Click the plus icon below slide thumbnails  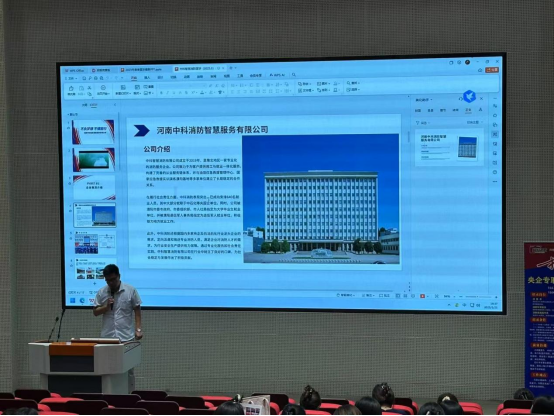pyautogui.click(x=94, y=283)
